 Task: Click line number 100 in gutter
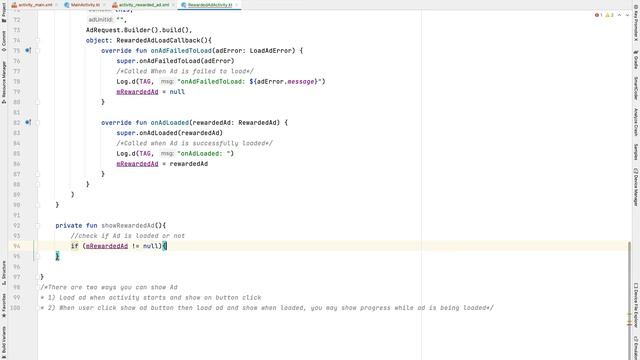pos(15,308)
